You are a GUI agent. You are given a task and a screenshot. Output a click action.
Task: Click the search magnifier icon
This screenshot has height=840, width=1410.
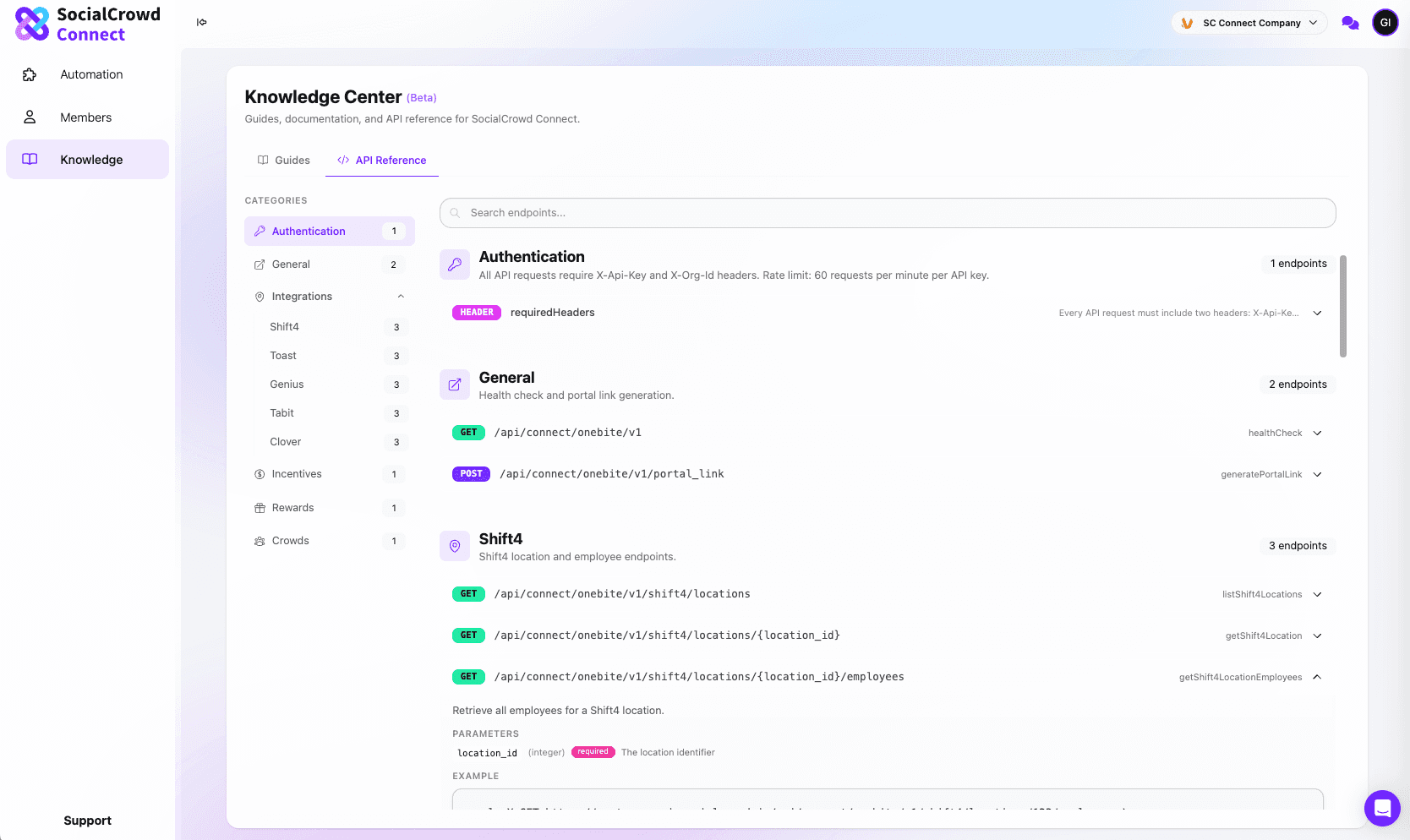[455, 213]
